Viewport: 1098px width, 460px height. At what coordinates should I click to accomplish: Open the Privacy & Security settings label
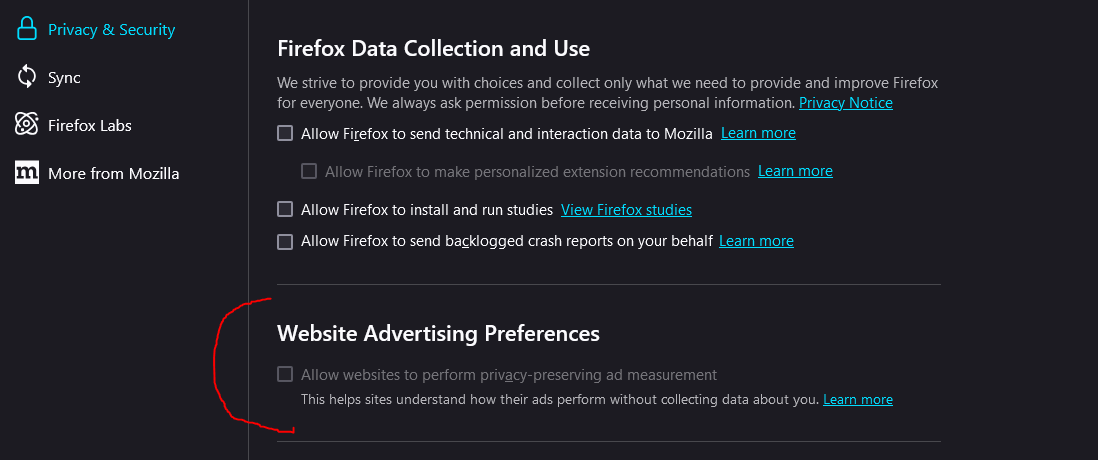click(111, 30)
